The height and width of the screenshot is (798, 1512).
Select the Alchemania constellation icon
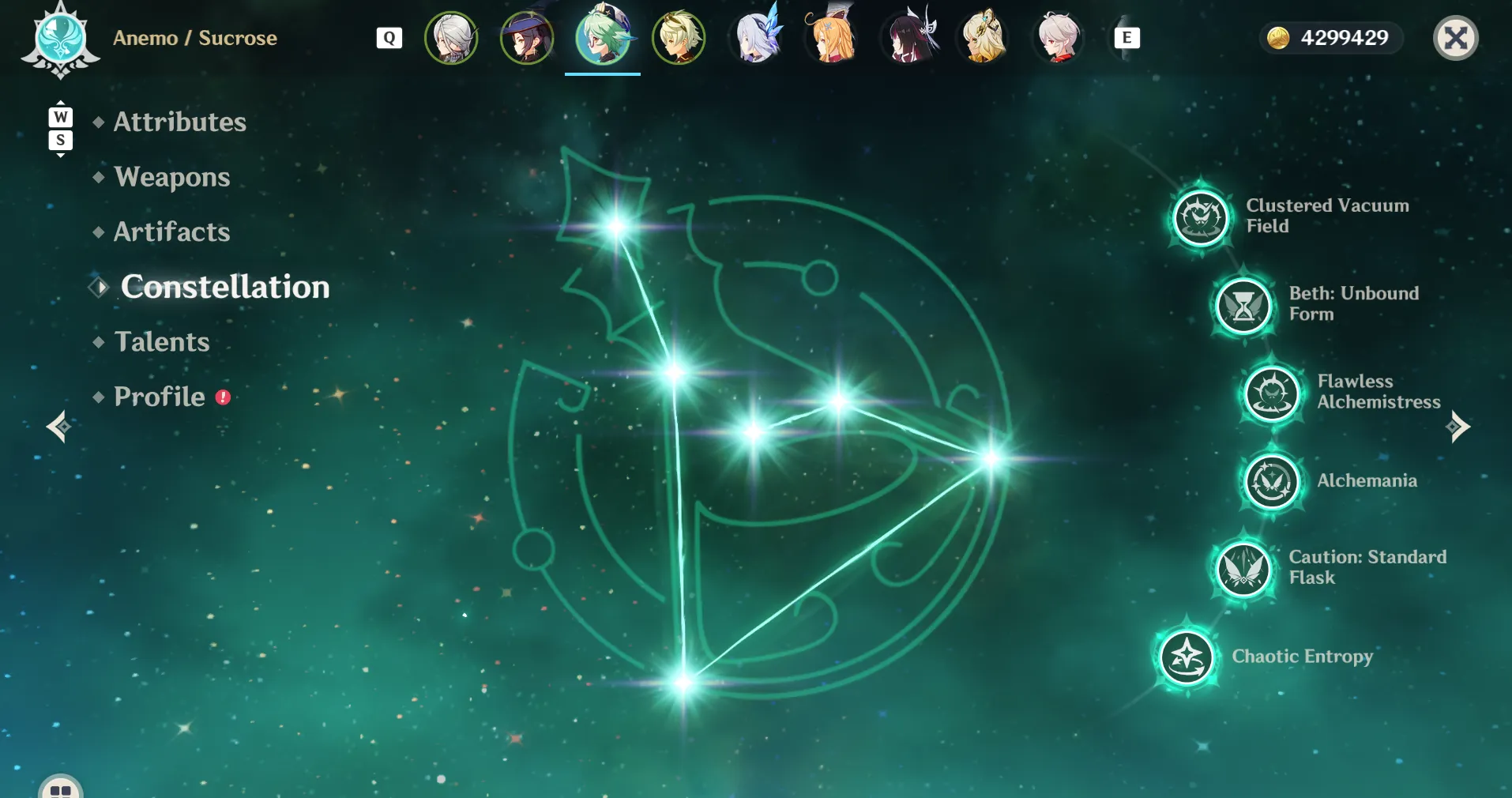pyautogui.click(x=1272, y=480)
